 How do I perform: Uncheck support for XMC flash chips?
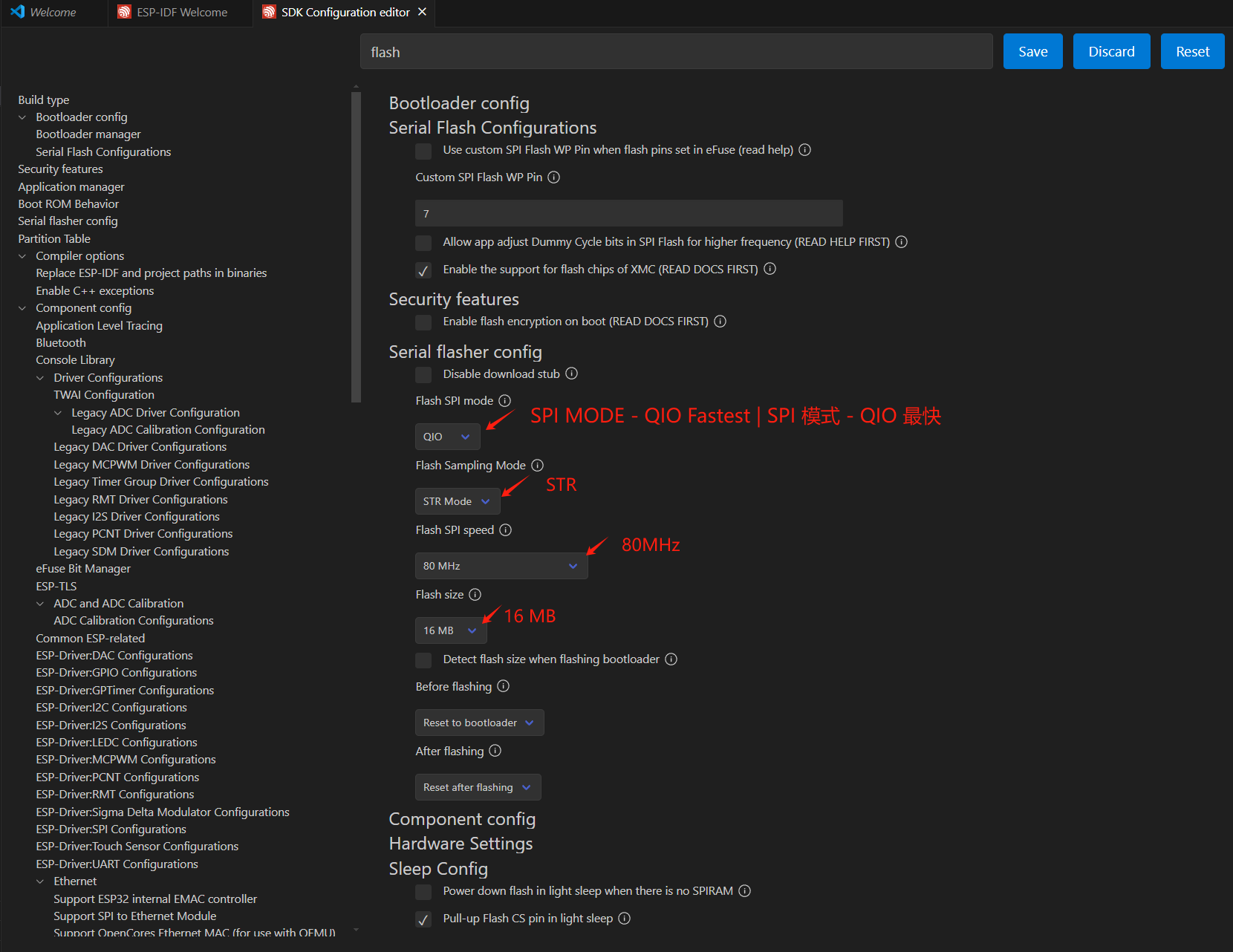423,270
